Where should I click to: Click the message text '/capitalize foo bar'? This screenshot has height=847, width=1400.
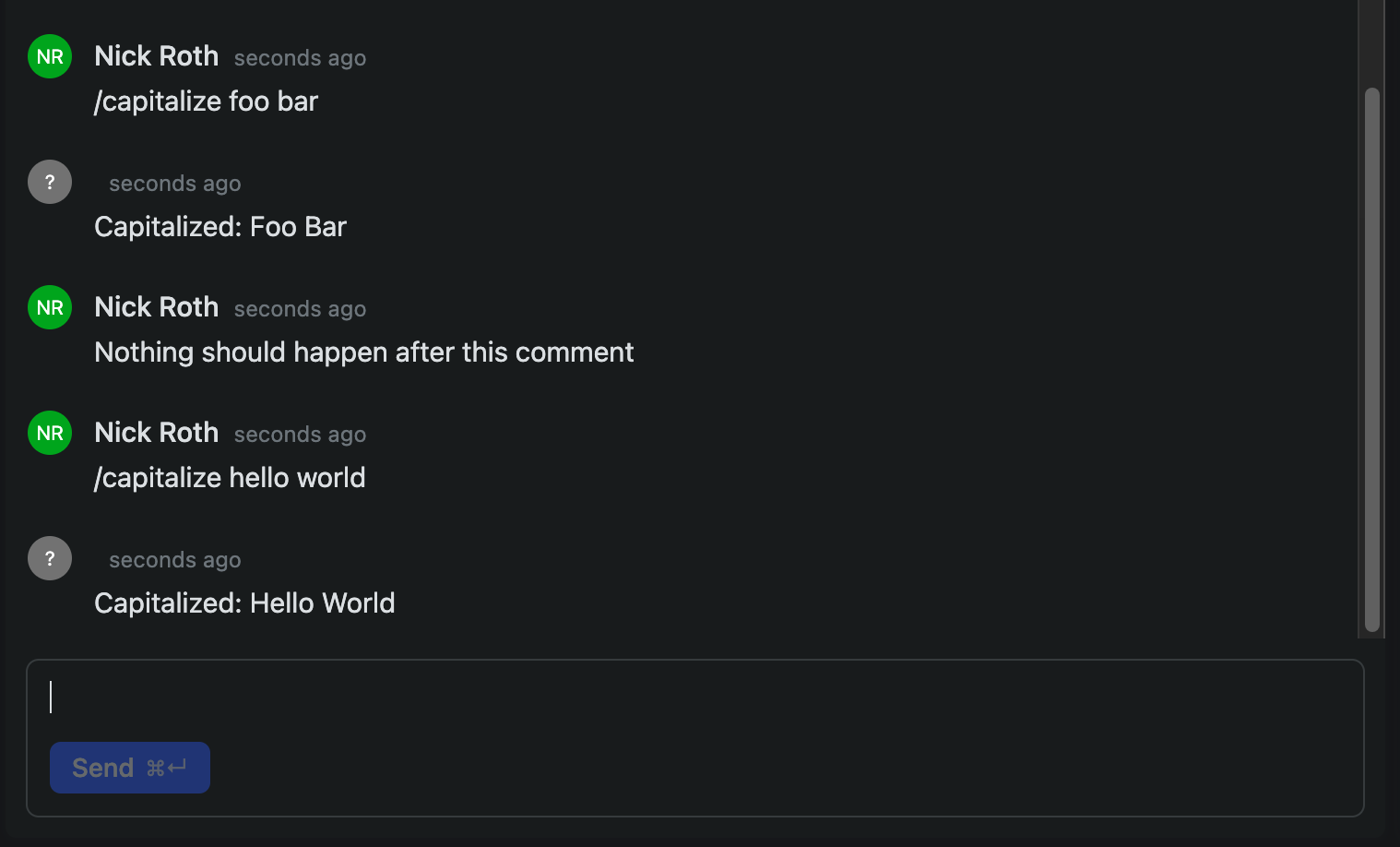[x=206, y=101]
